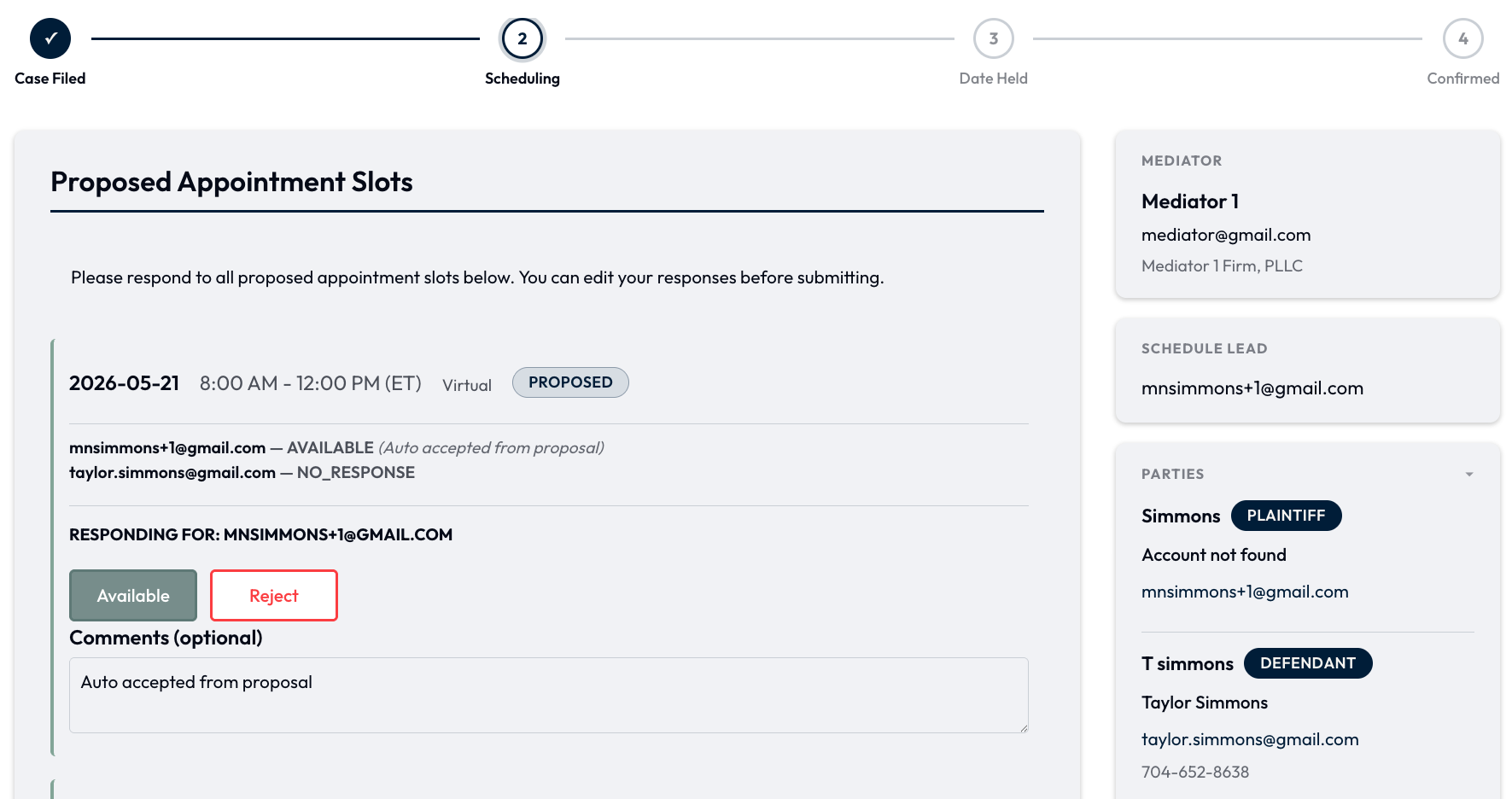Collapse the Parties panel chevron
Viewport: 1512px width, 799px height.
(x=1469, y=474)
